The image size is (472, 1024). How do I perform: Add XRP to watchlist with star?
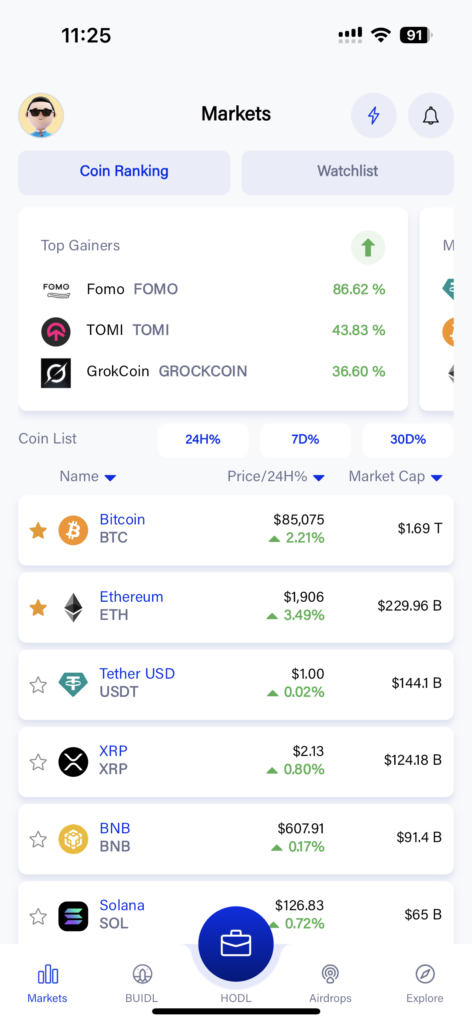pyautogui.click(x=39, y=761)
